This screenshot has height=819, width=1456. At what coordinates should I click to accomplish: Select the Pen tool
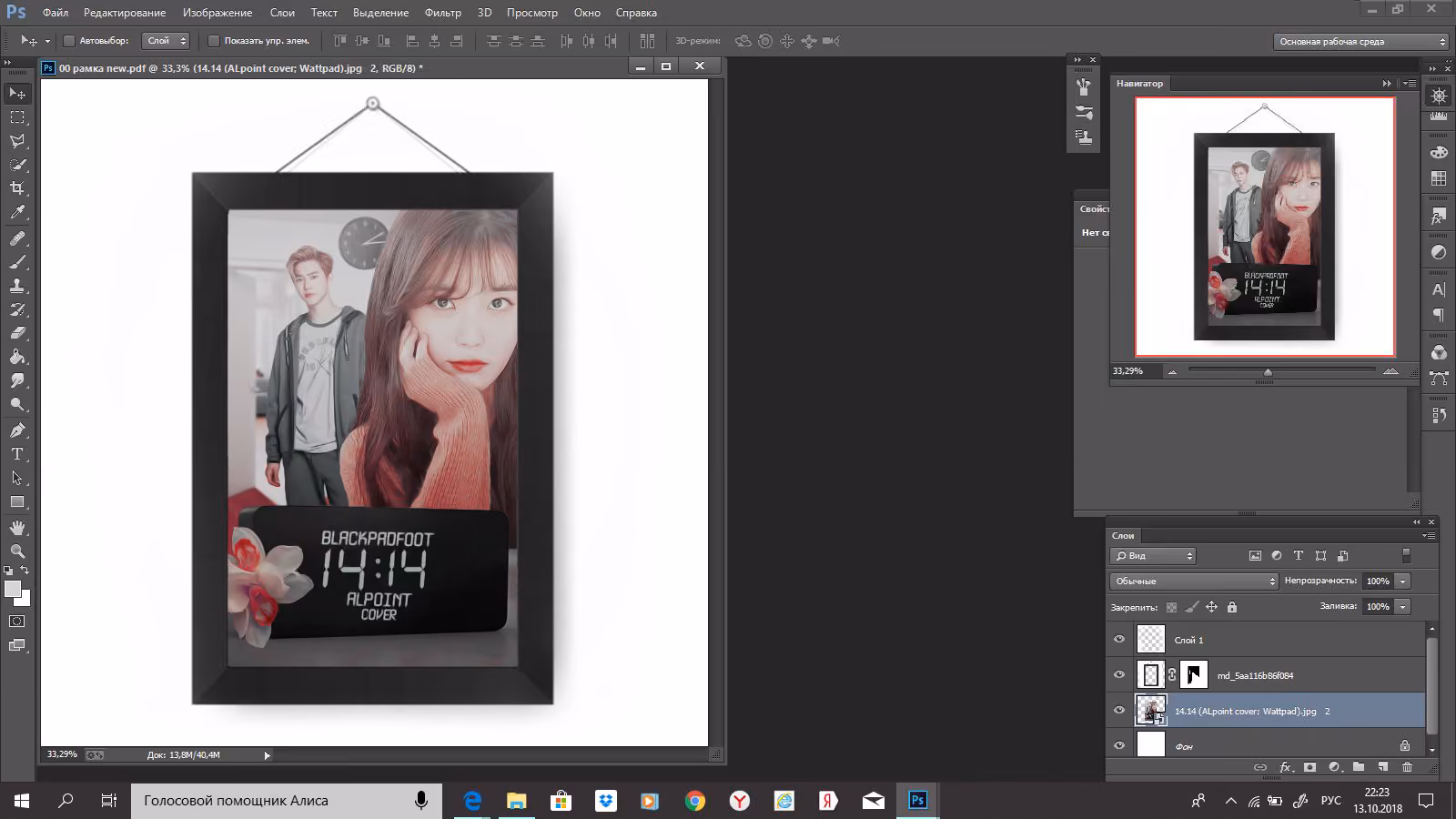tap(17, 430)
